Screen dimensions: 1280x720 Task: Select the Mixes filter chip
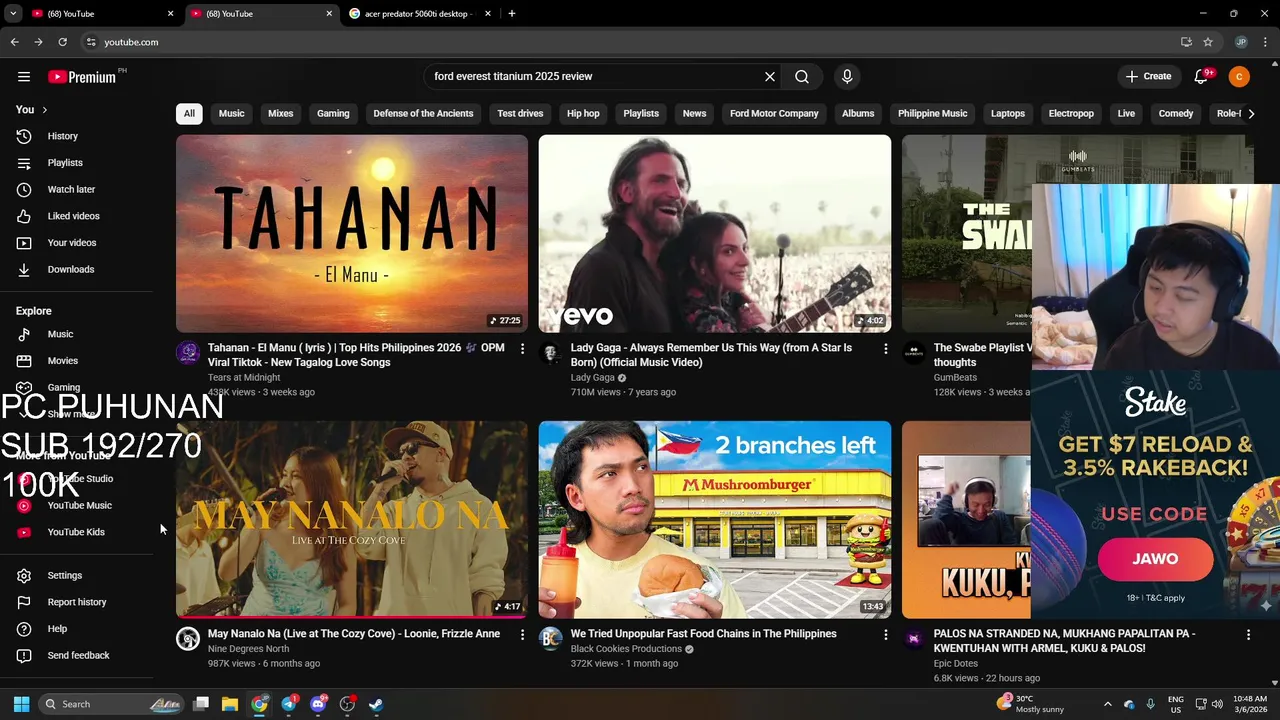(x=281, y=114)
